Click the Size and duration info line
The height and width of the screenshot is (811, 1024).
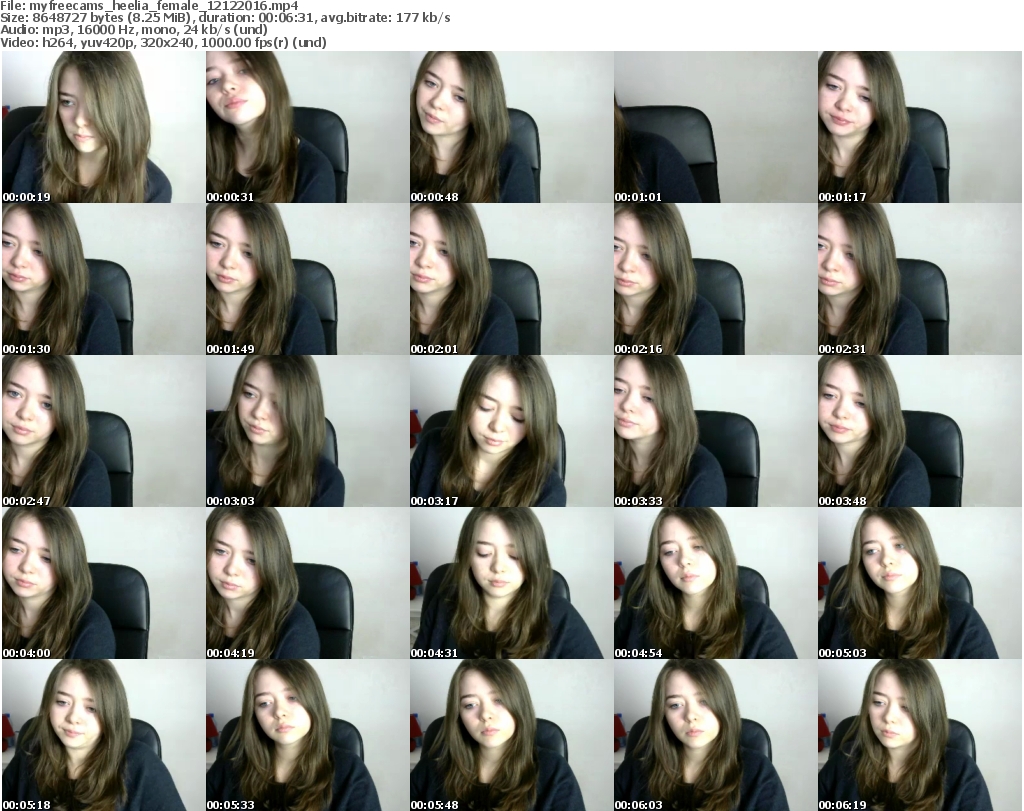click(x=225, y=18)
